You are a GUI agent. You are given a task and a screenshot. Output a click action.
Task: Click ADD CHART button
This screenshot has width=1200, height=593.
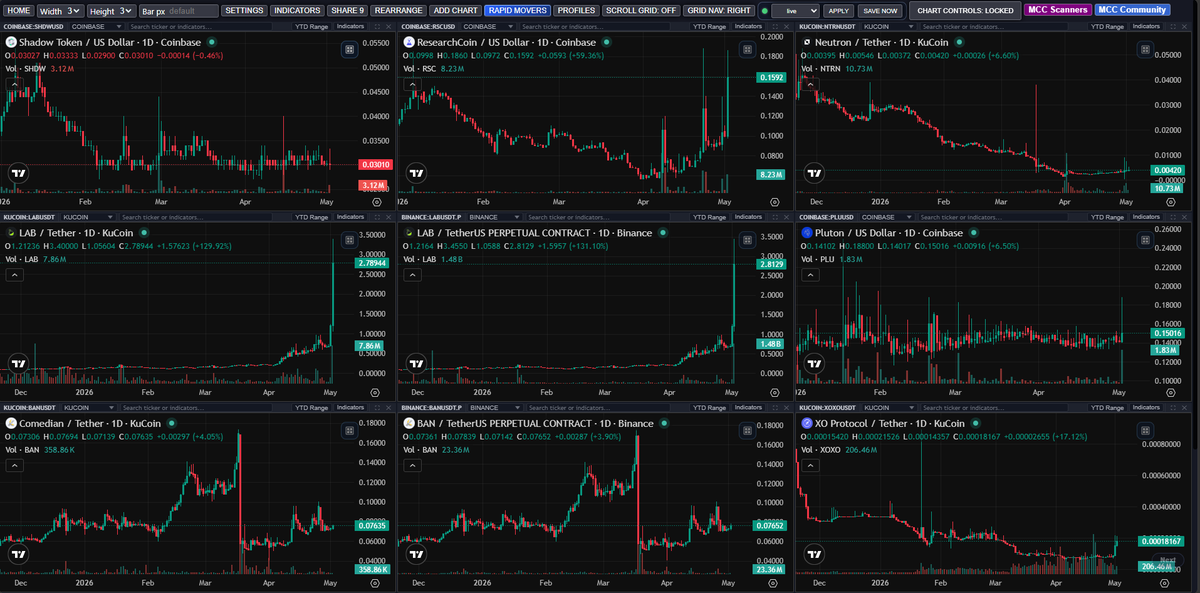click(454, 10)
